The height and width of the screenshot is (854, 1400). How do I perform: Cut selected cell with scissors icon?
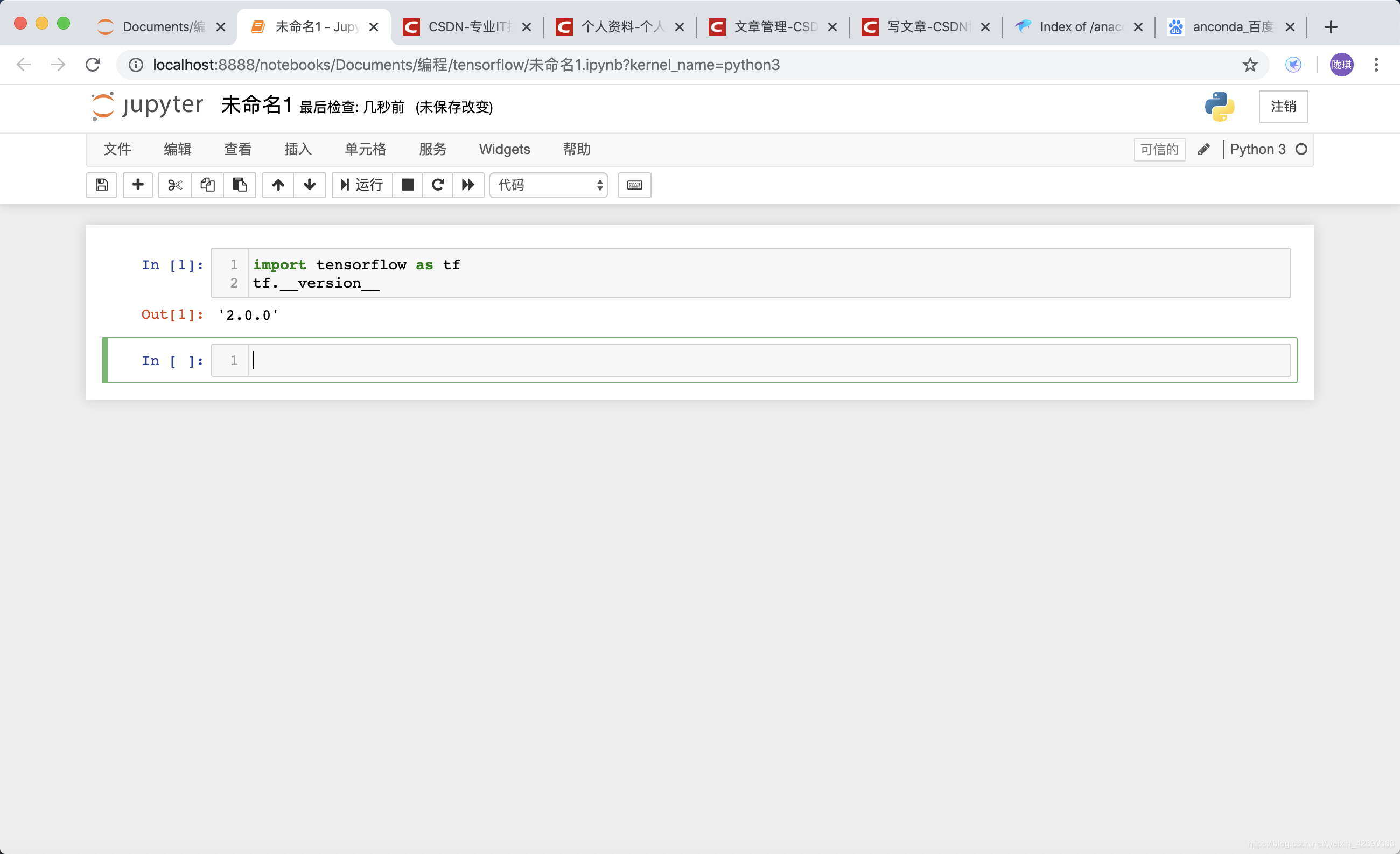175,185
